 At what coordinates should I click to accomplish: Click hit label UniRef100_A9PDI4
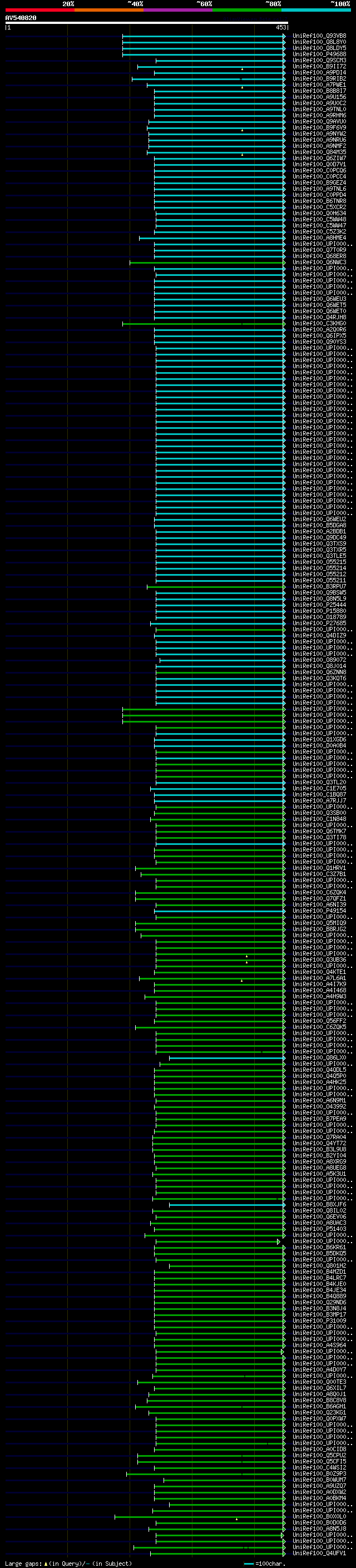click(319, 72)
